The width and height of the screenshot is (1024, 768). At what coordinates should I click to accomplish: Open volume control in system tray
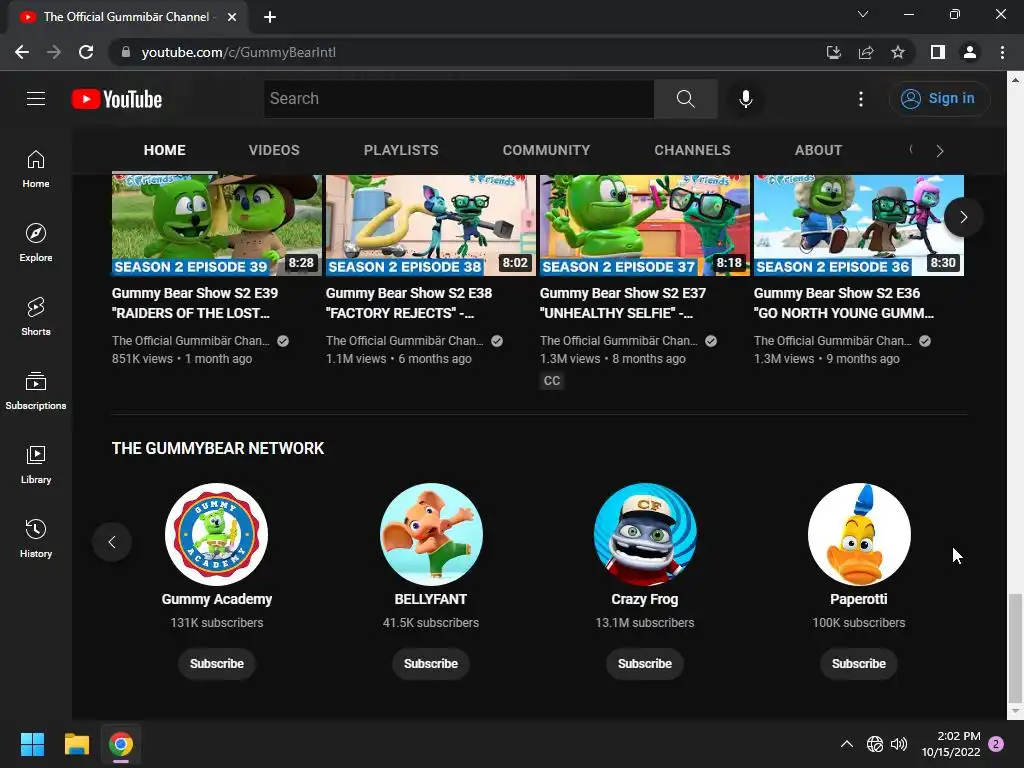tap(899, 744)
